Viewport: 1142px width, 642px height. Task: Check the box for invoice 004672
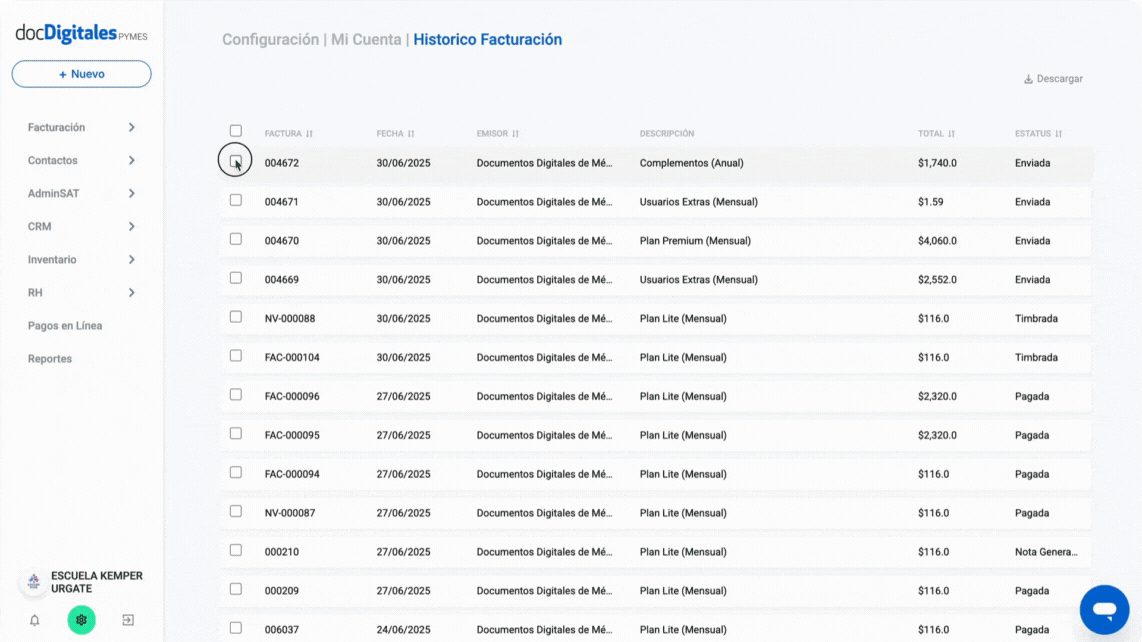[x=236, y=161]
